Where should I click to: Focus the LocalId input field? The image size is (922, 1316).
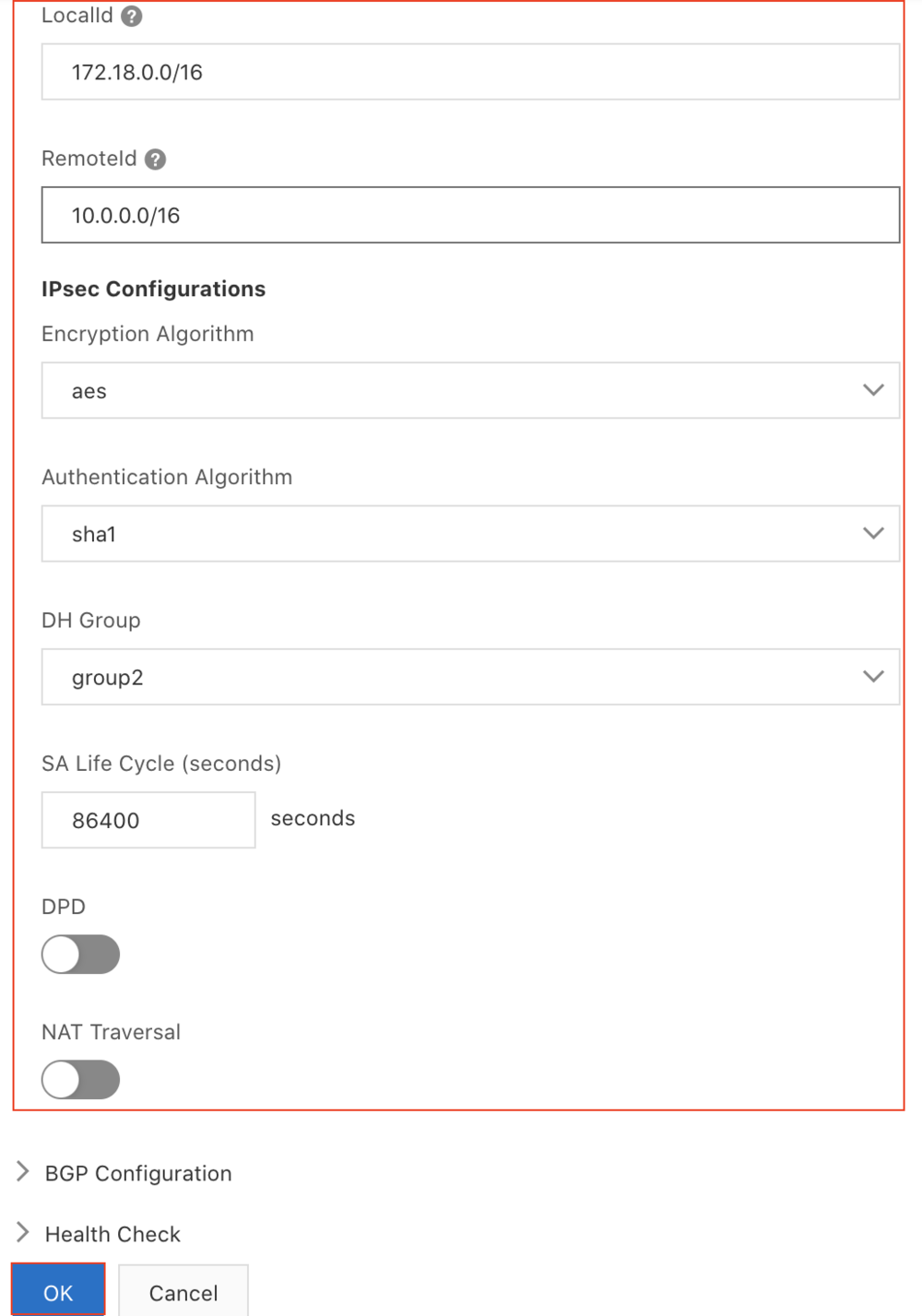(x=470, y=72)
